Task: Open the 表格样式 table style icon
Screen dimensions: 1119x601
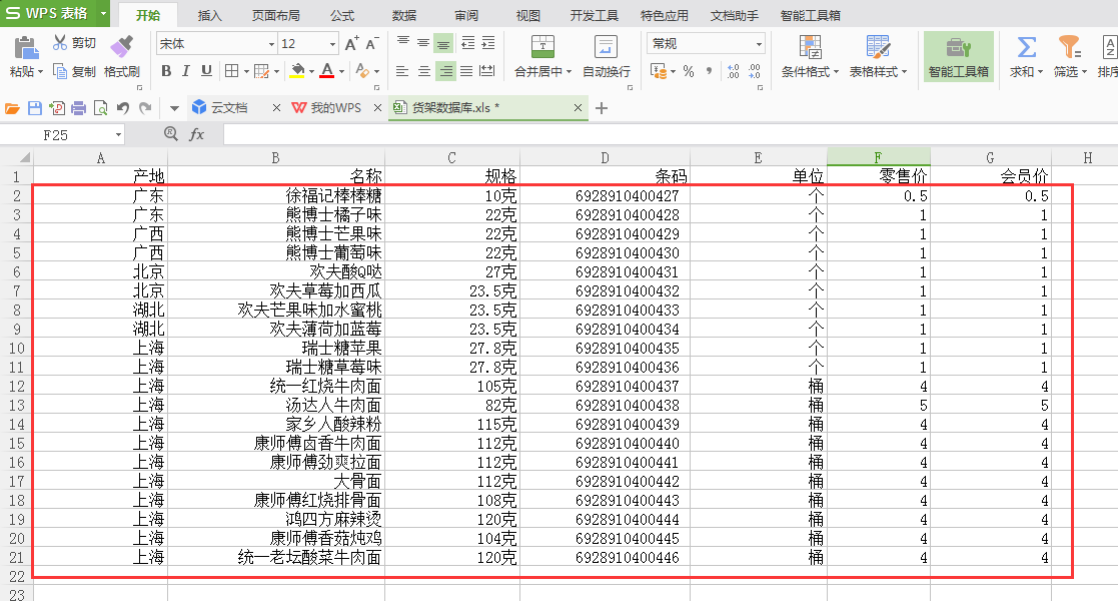Action: click(878, 47)
